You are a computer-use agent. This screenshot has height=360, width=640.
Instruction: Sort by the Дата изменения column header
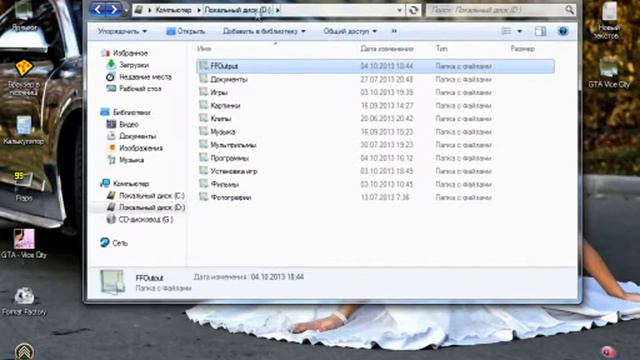(387, 49)
